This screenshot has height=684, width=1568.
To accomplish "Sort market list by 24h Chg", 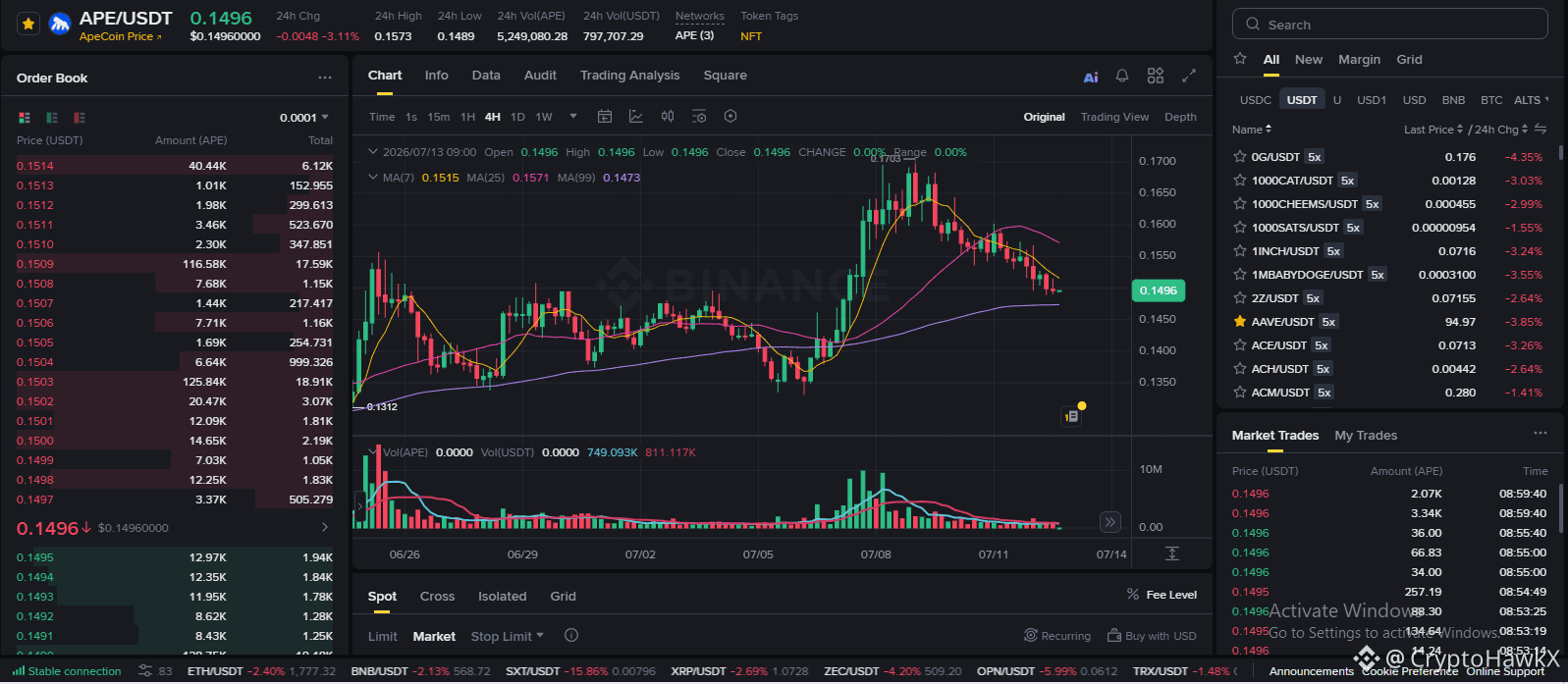I will click(x=1500, y=130).
